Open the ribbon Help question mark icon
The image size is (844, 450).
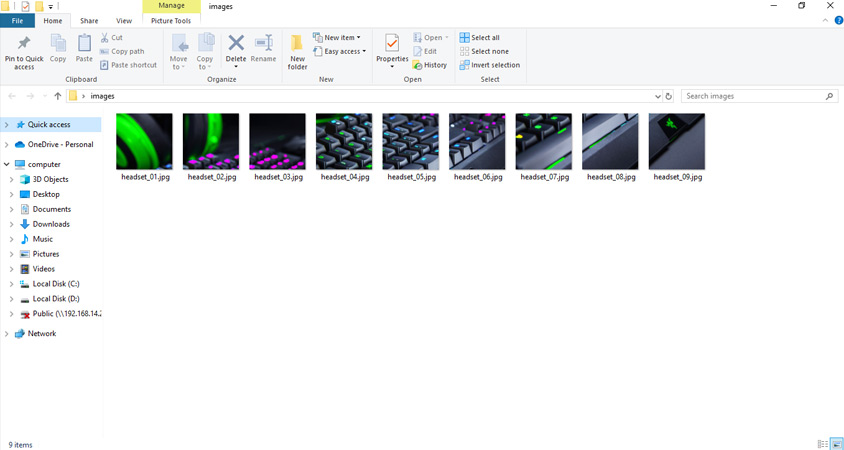coord(838,20)
